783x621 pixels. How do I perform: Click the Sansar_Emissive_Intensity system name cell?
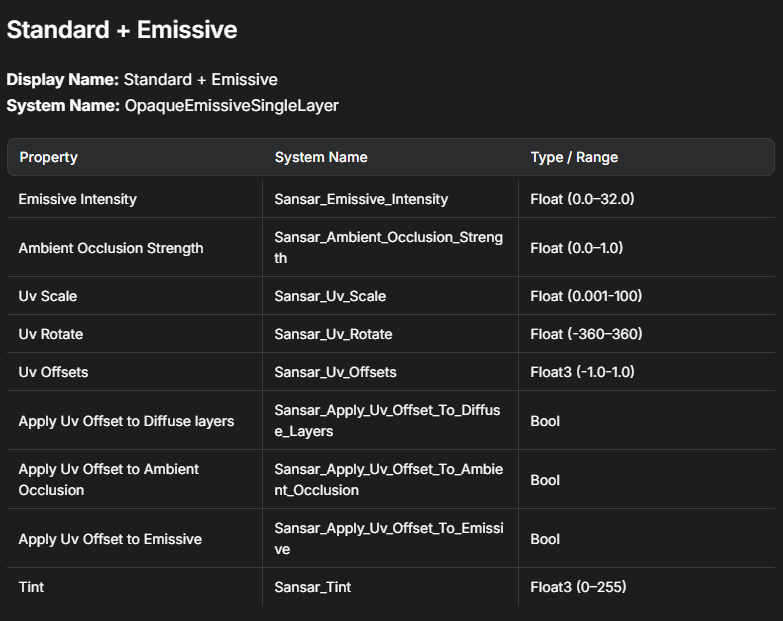coord(361,199)
